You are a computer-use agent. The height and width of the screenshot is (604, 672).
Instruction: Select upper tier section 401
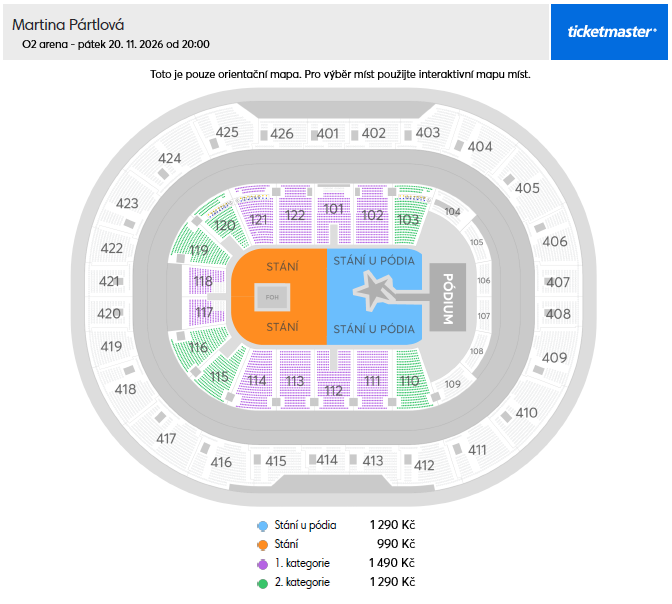coord(328,133)
